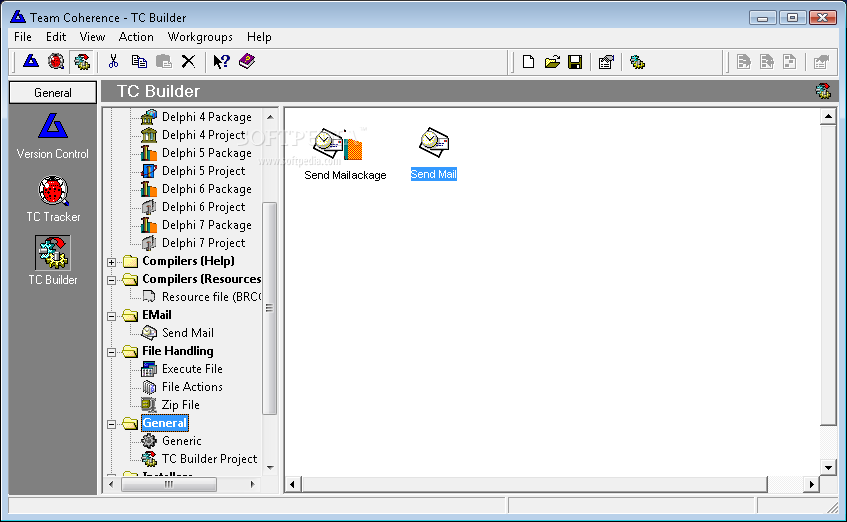The width and height of the screenshot is (847, 522).
Task: Open the View menu
Action: 92,37
